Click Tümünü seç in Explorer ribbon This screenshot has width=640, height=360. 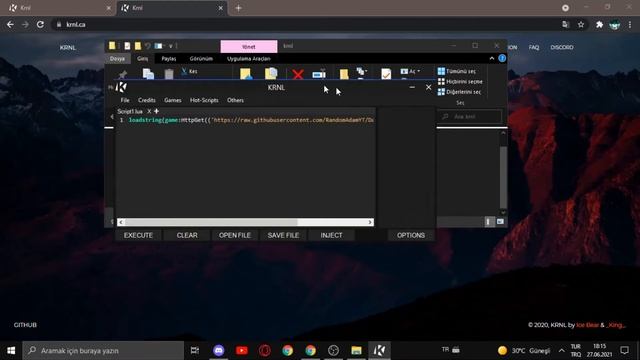tap(457, 71)
